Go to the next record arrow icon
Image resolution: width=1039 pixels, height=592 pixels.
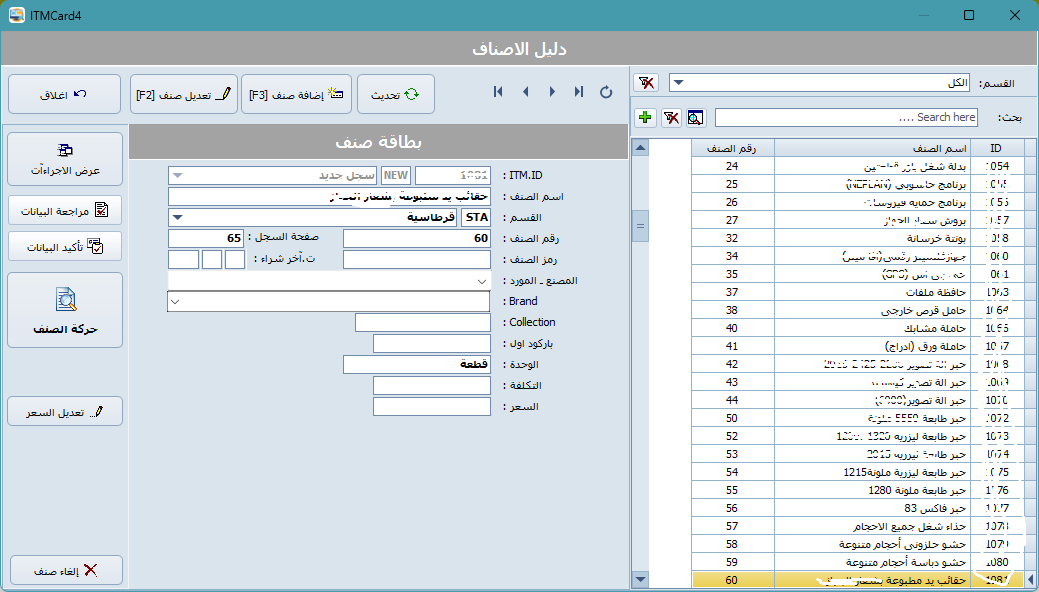coord(552,91)
